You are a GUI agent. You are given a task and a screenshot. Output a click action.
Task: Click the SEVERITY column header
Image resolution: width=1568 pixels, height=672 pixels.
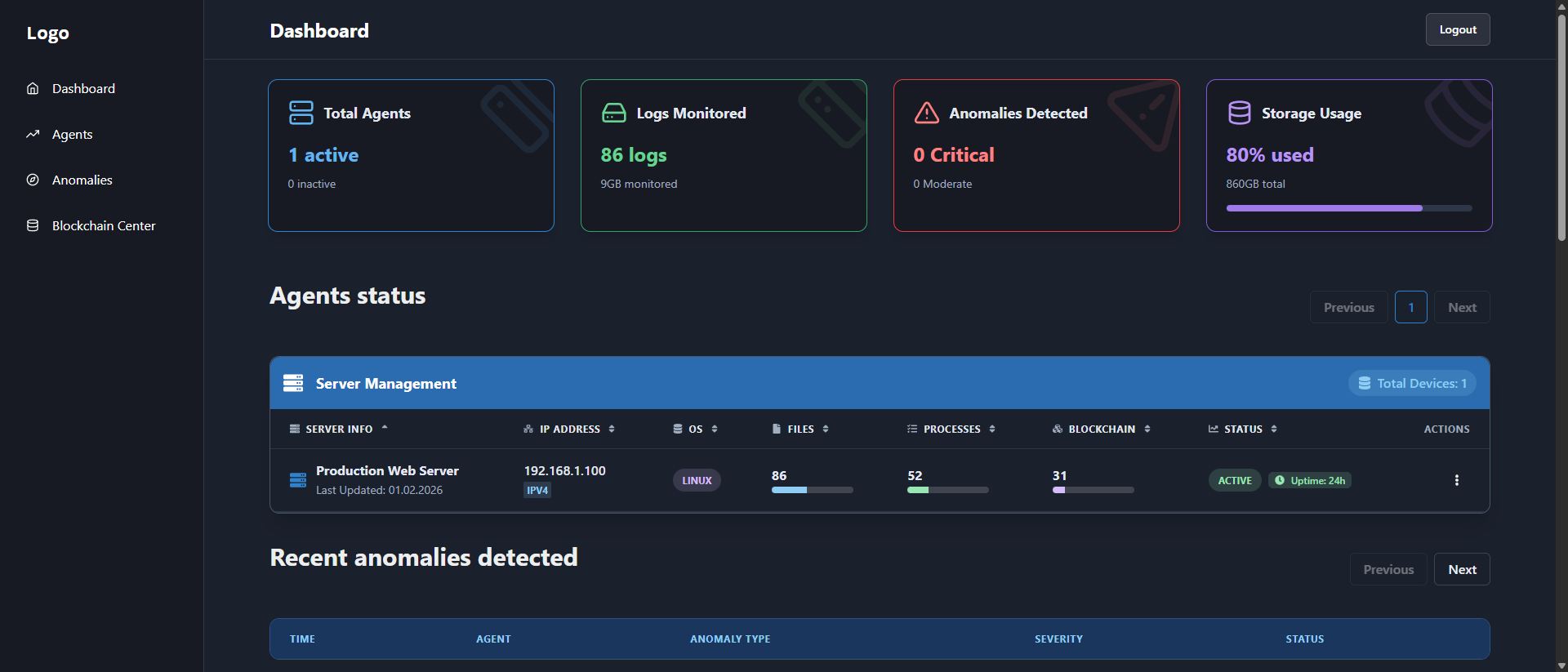tap(1058, 639)
